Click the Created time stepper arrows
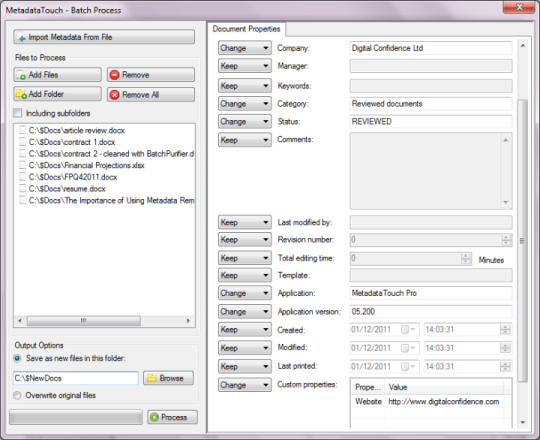The width and height of the screenshot is (540, 440). 505,330
